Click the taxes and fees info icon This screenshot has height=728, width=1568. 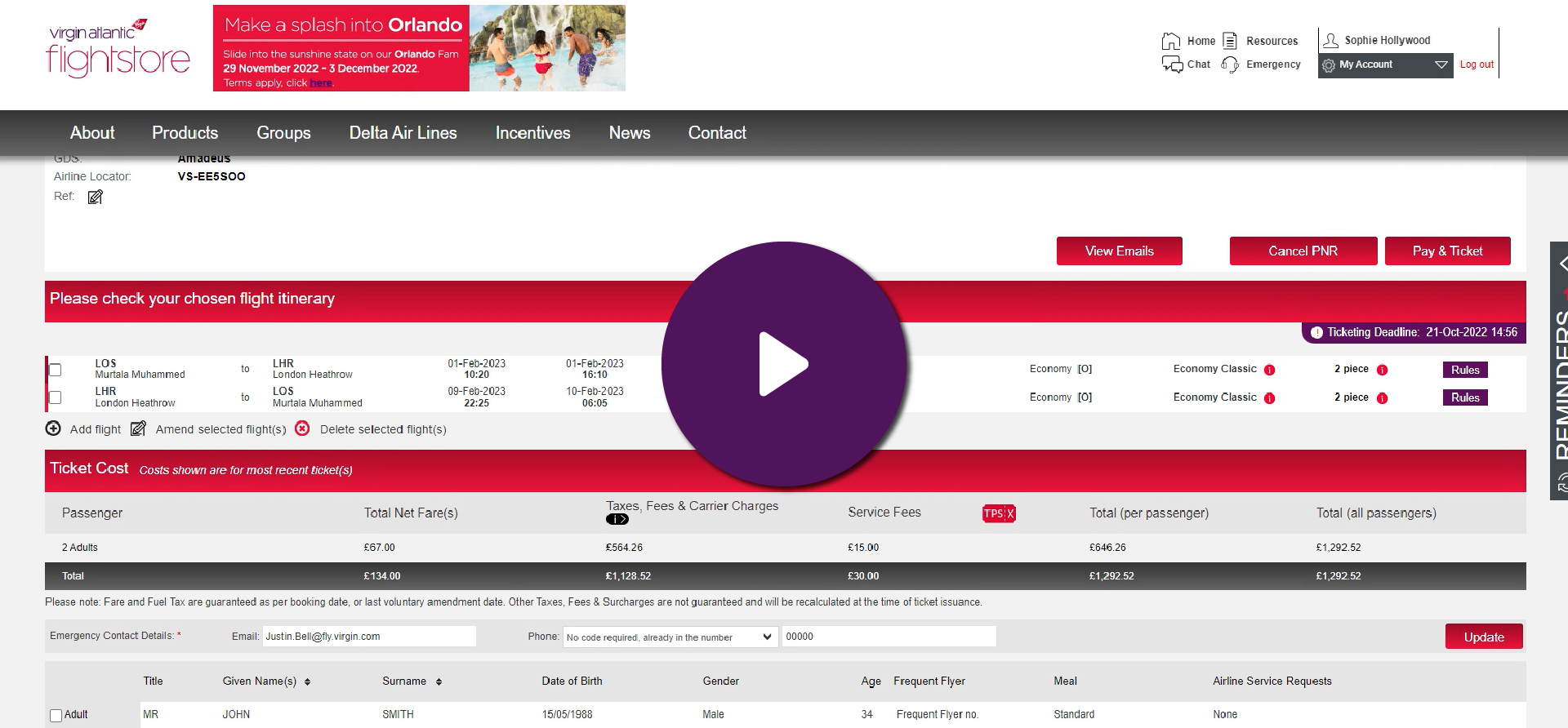pos(617,519)
